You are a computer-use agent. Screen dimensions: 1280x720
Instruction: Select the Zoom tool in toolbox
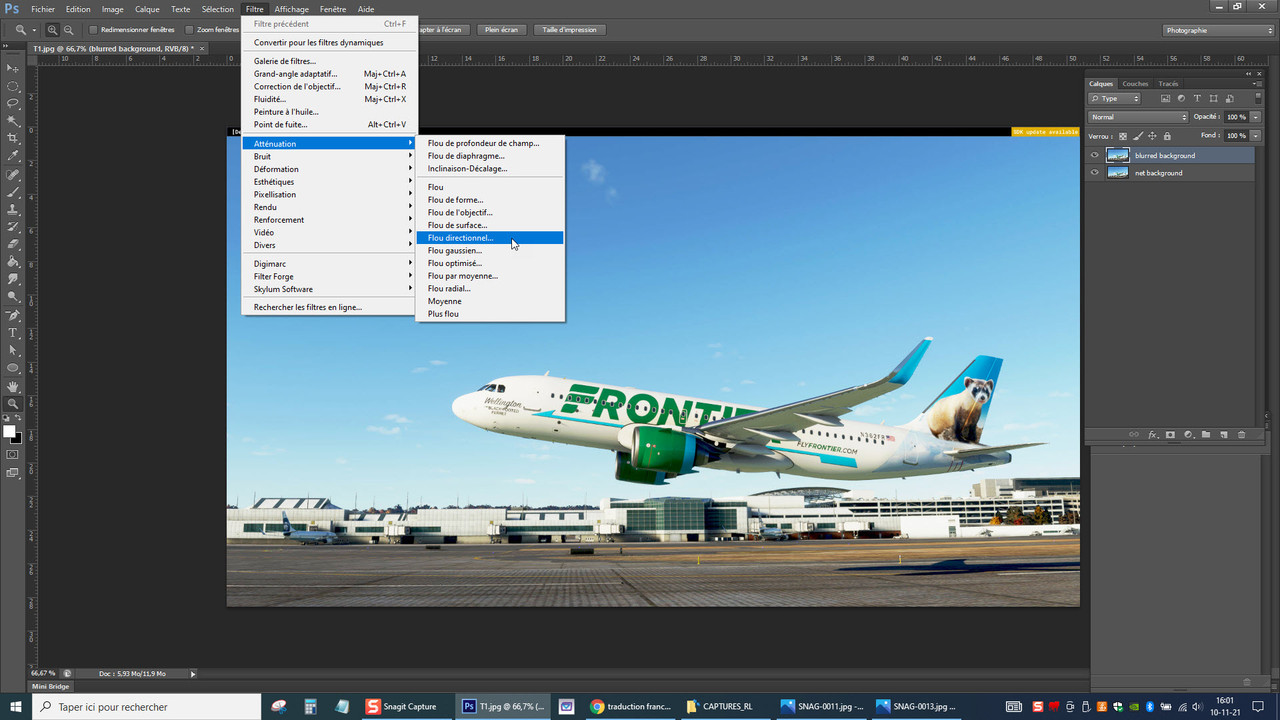13,403
